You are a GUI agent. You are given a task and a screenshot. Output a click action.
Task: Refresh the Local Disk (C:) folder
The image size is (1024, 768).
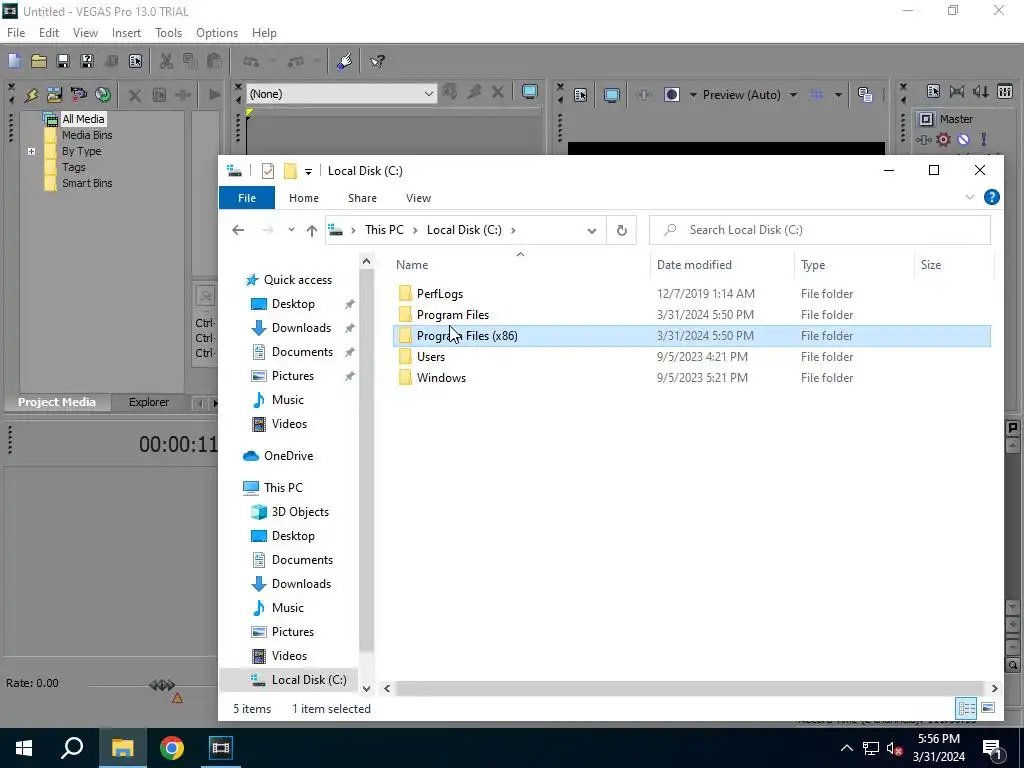point(622,231)
